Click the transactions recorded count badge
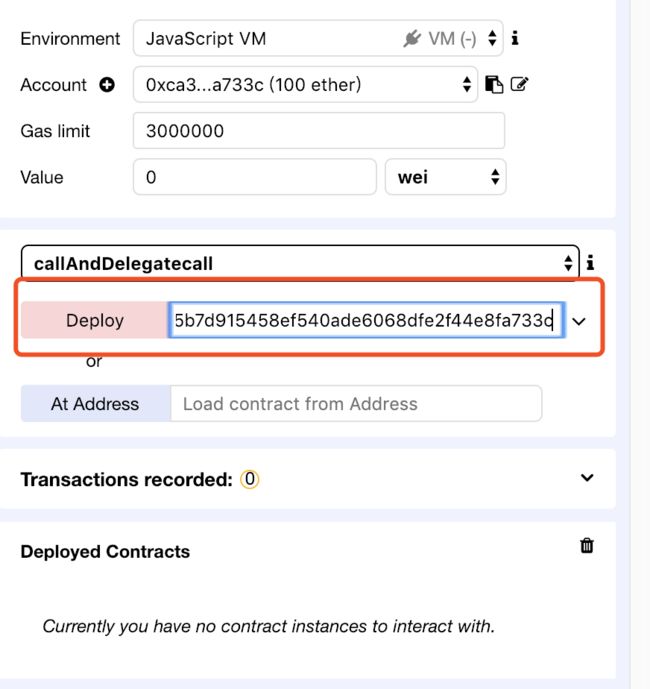 [x=250, y=479]
